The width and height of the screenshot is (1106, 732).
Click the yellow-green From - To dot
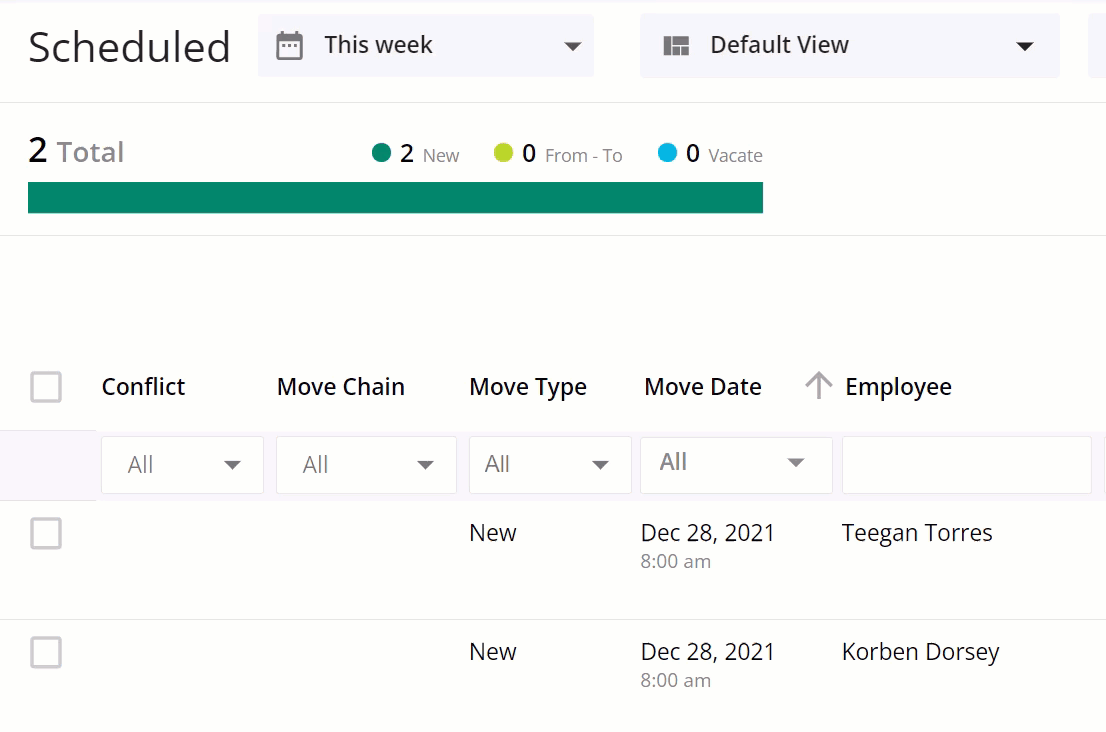tap(503, 153)
